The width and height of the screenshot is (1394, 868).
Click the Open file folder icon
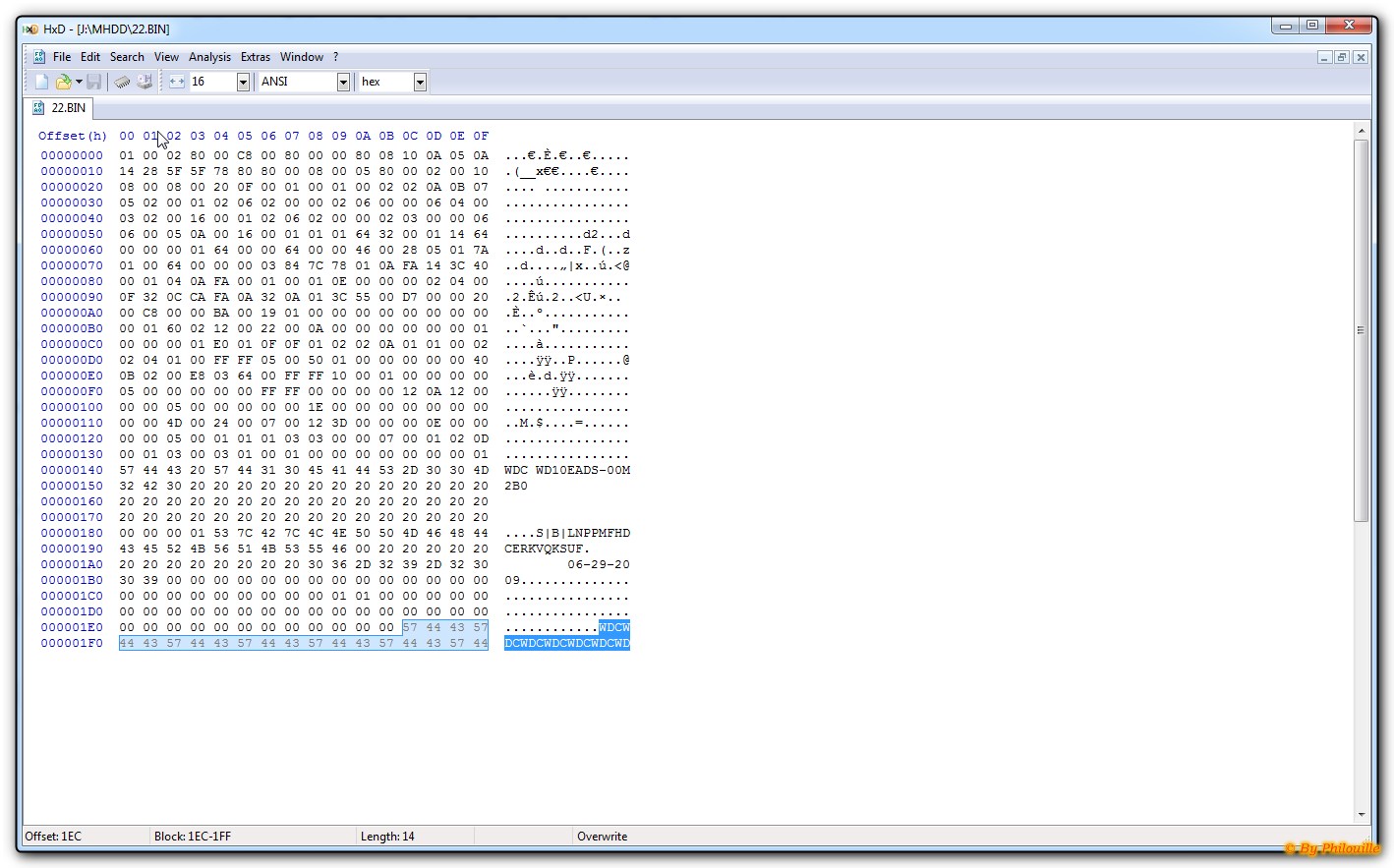pos(63,82)
